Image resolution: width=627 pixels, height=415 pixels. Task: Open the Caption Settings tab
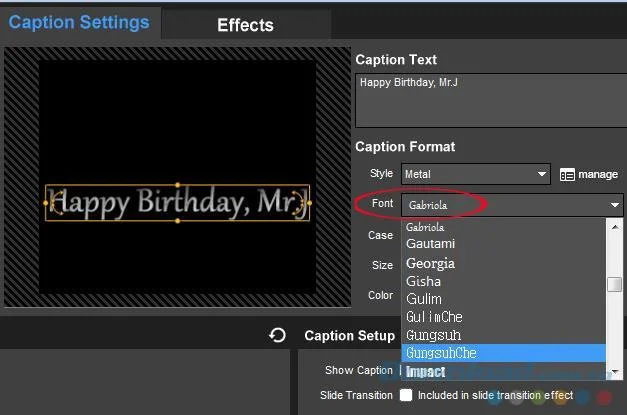(79, 22)
